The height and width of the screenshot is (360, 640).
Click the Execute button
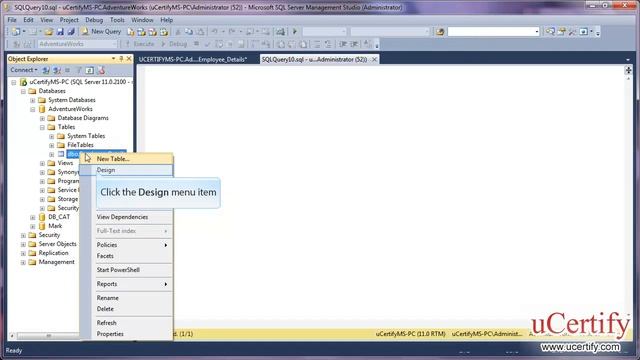(x=139, y=44)
